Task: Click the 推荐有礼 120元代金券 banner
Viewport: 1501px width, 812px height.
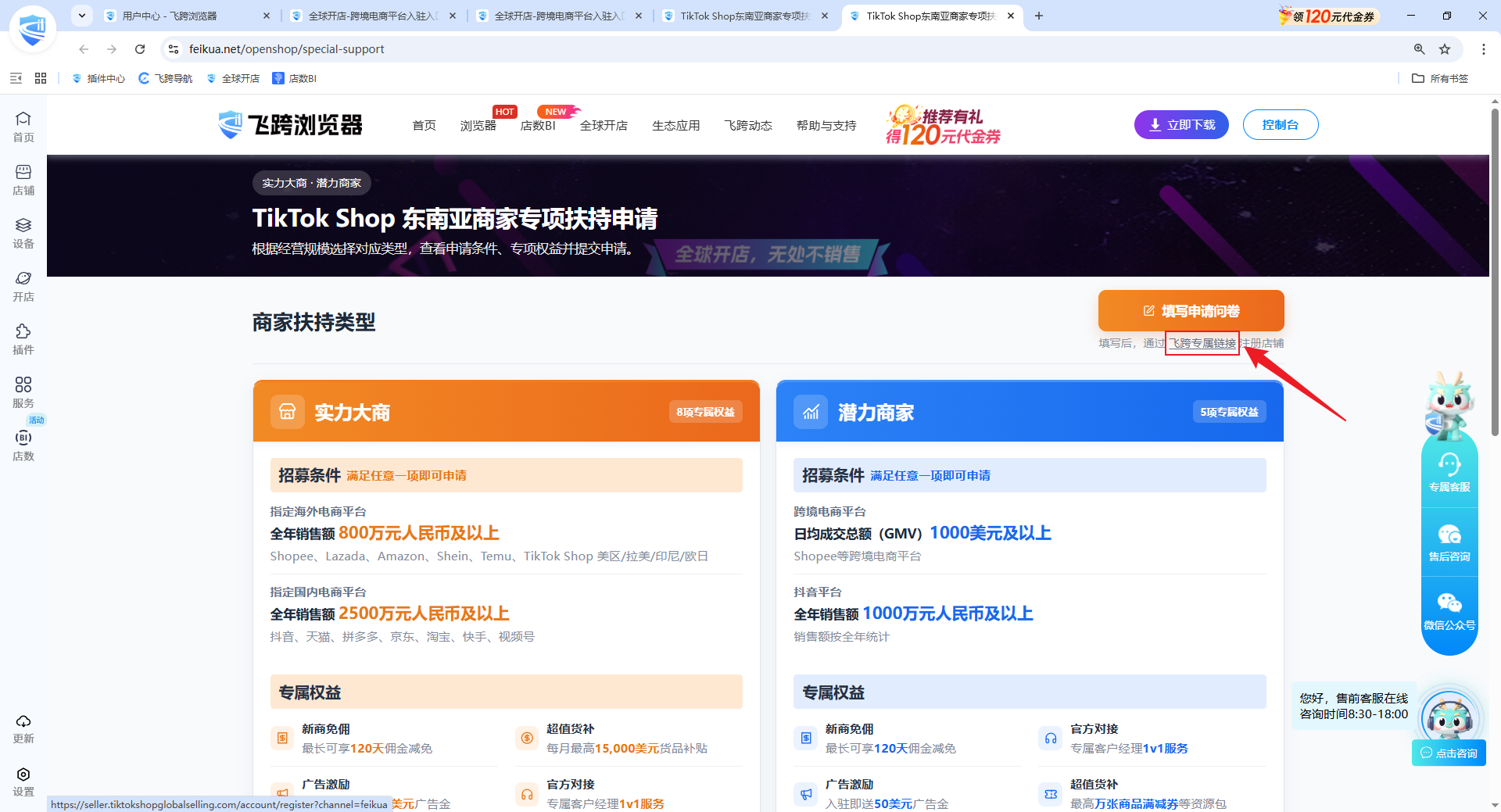Action: pyautogui.click(x=944, y=125)
